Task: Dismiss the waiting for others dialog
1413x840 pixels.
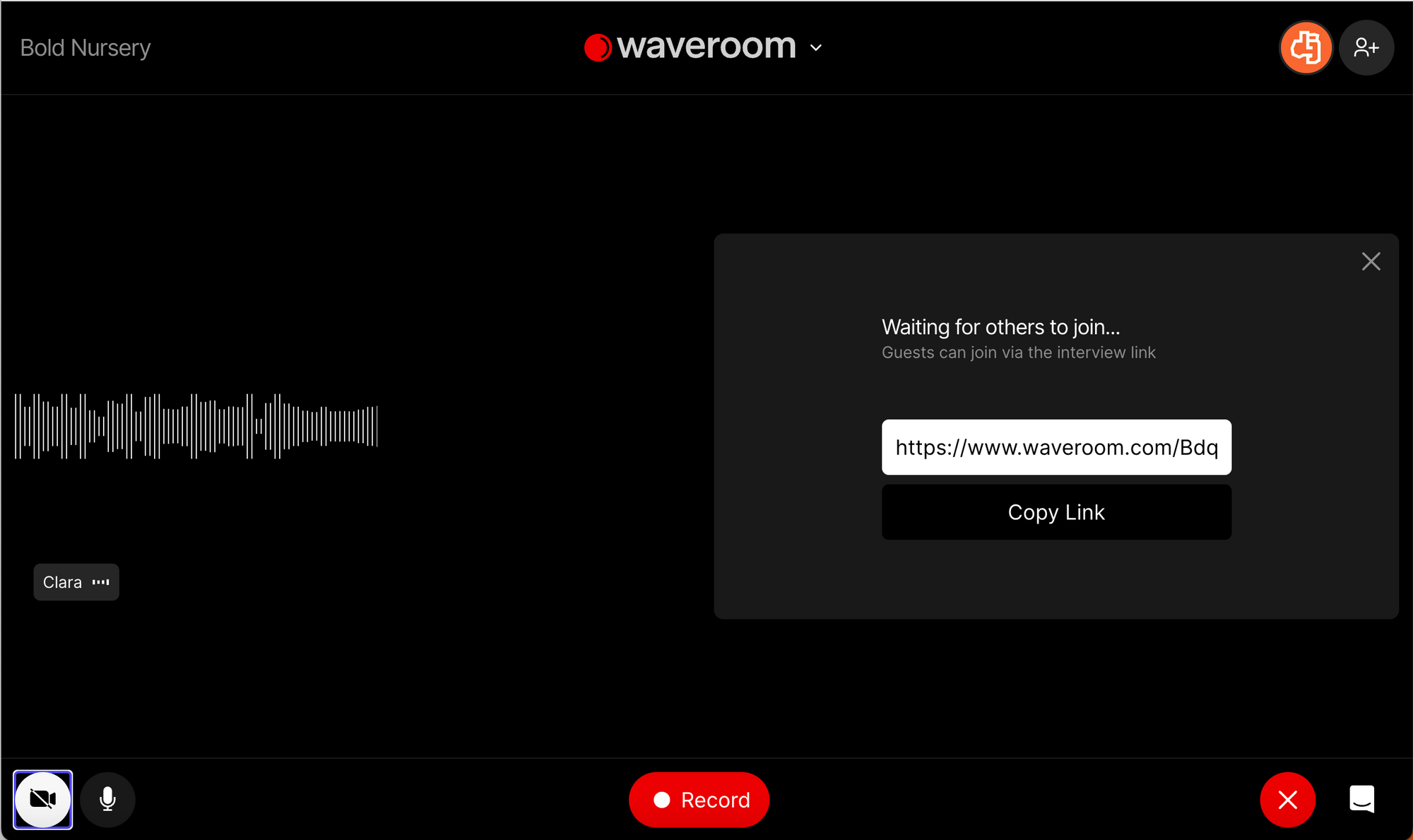Action: pos(1371,261)
